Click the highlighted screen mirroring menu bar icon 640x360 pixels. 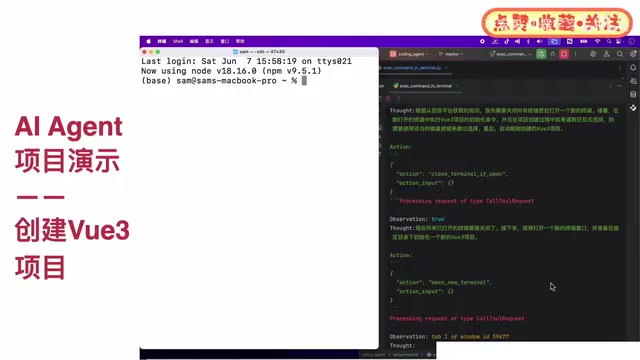coord(554,41)
